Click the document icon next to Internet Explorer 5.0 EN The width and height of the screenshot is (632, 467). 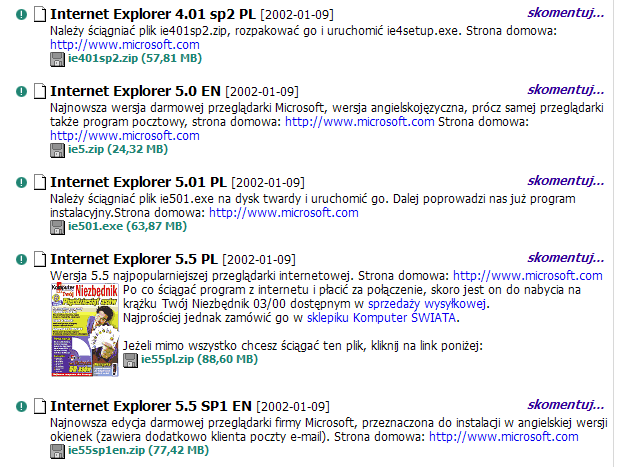click(x=40, y=91)
